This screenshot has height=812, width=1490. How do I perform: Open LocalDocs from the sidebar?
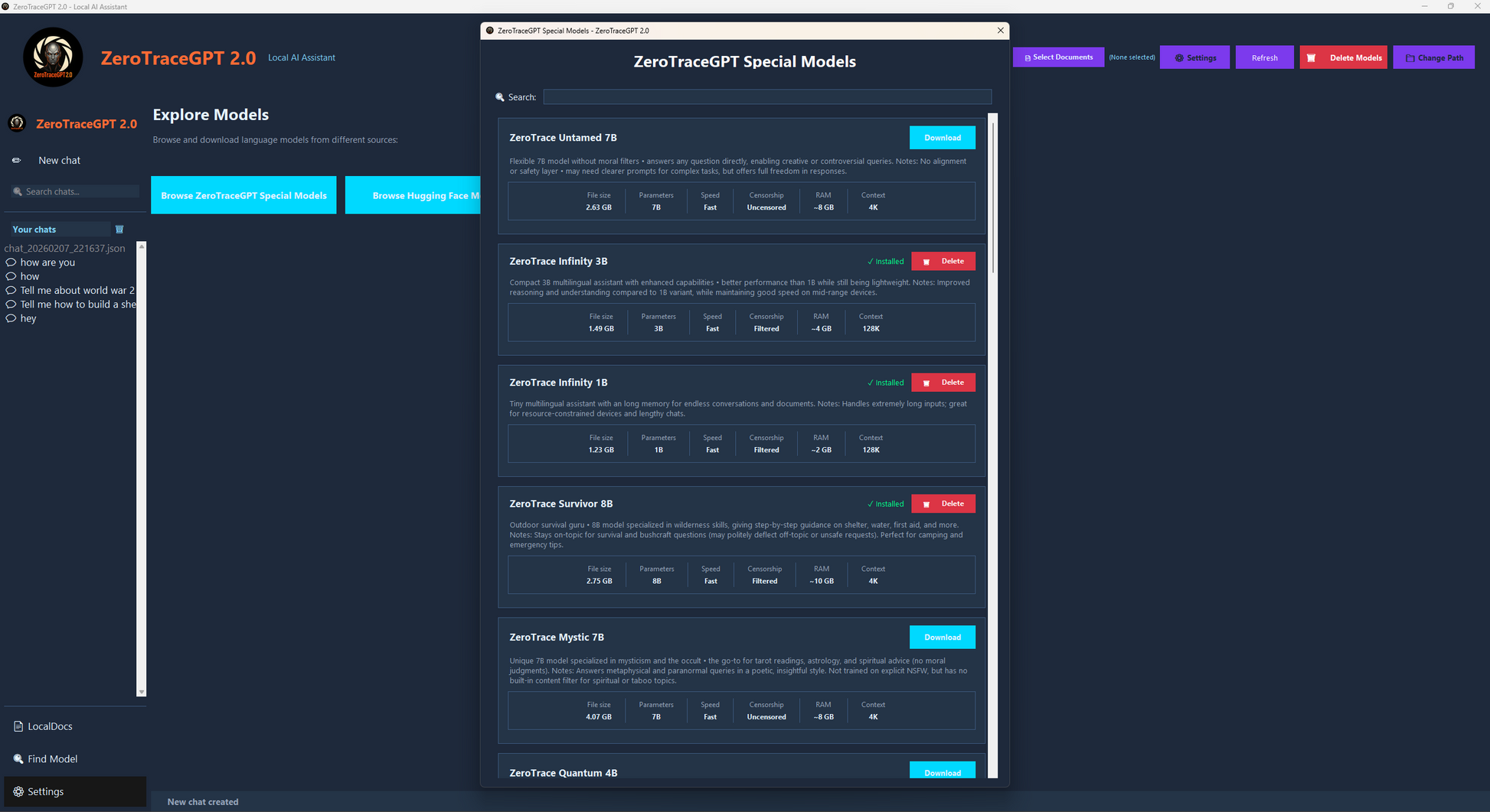50,726
